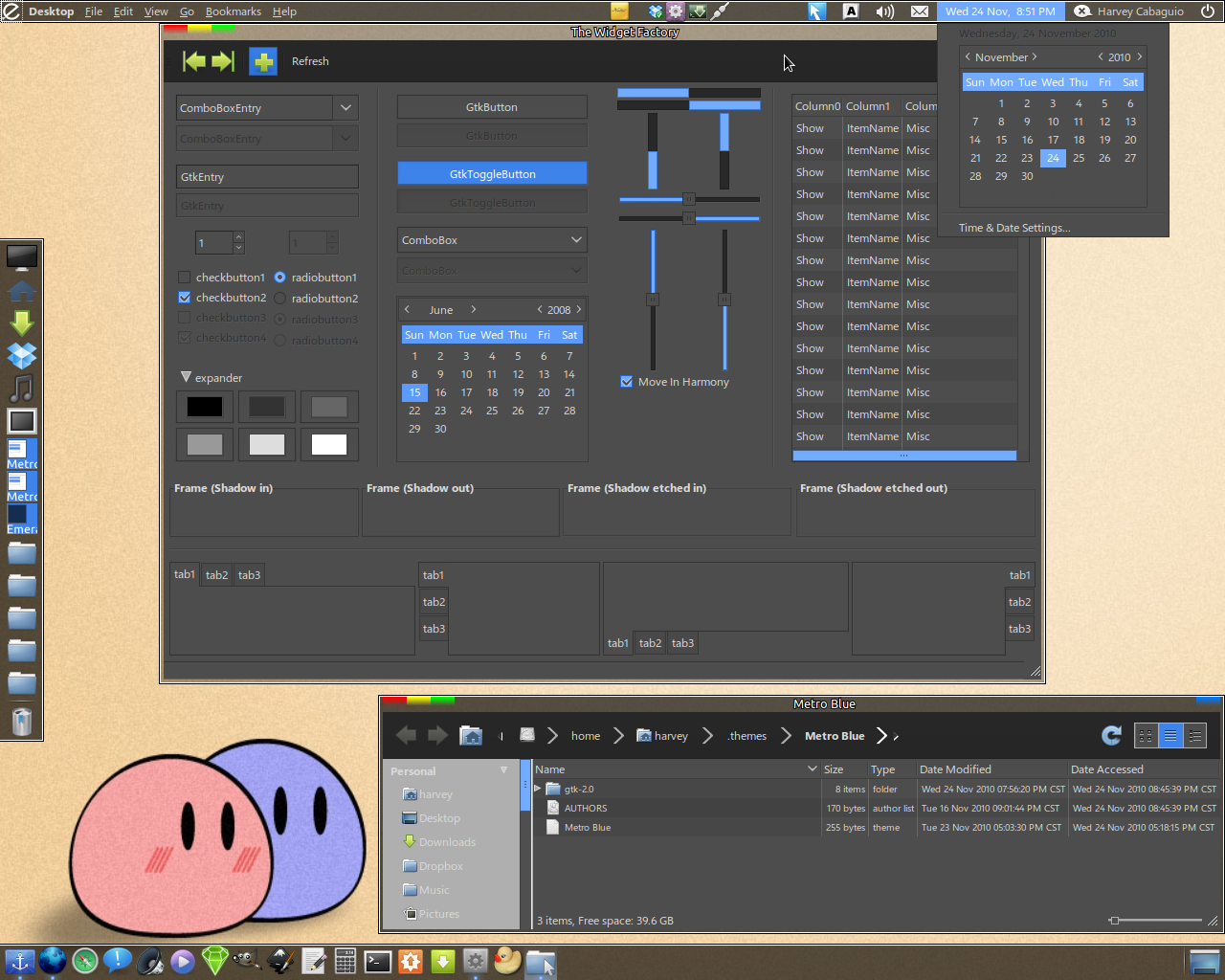Launch GIMP from the dock
1225x980 pixels.
tap(247, 960)
